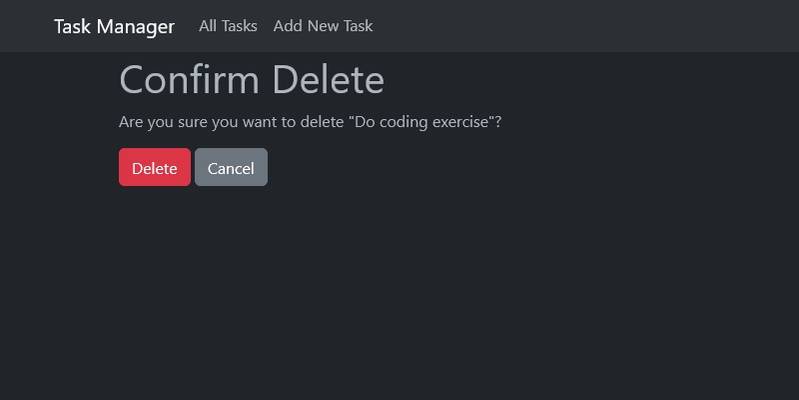Click the Task Manager brand link

[x=114, y=26]
